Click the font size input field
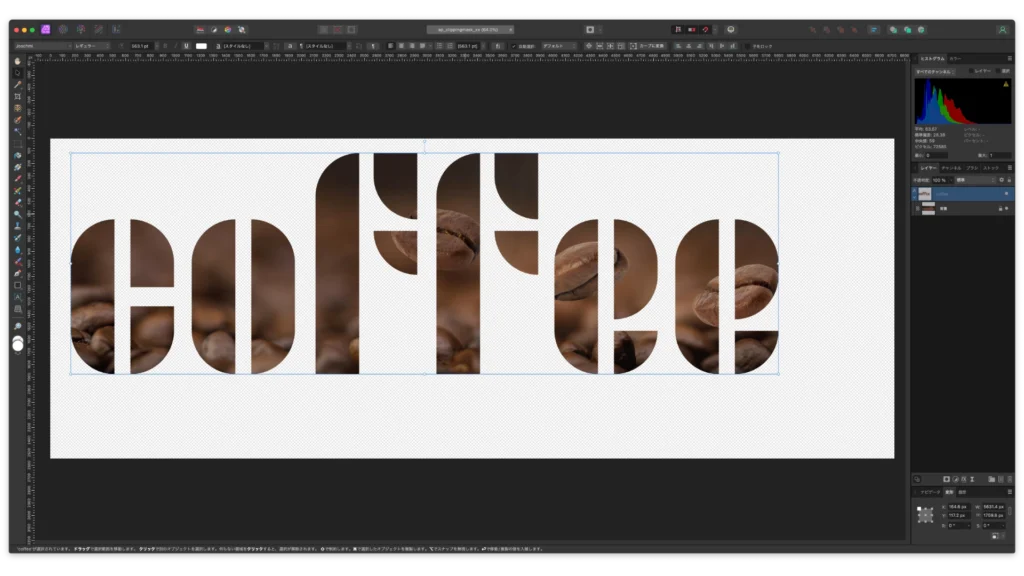The image size is (1024, 576). point(138,46)
